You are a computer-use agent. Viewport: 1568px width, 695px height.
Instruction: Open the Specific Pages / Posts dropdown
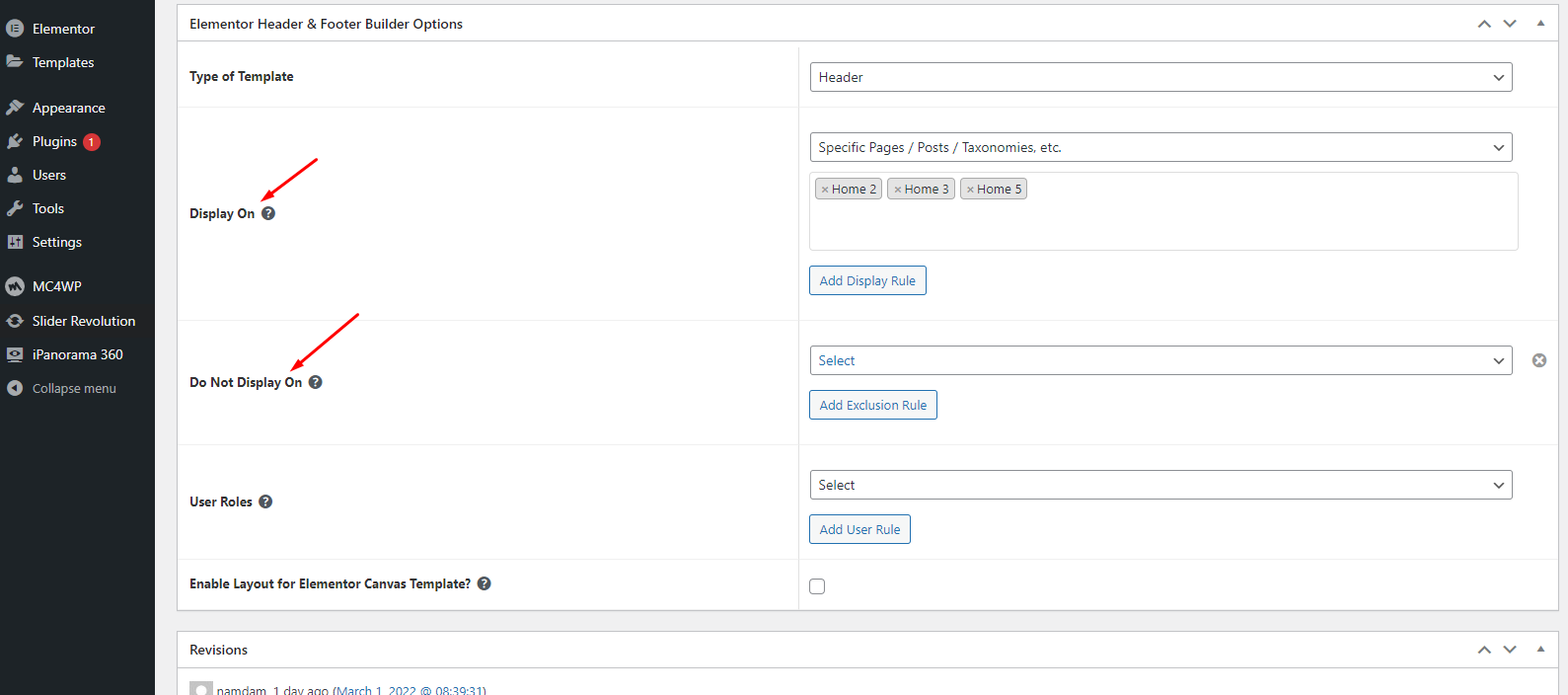1160,147
